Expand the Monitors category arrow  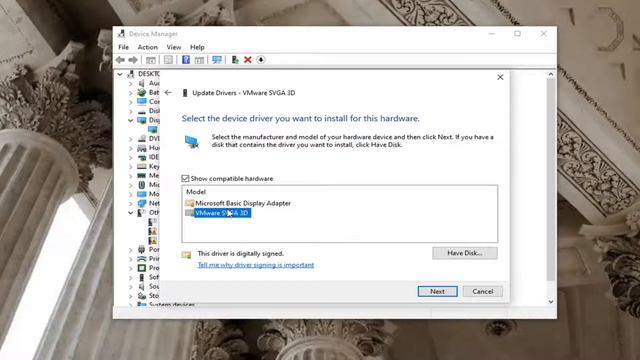click(x=131, y=194)
